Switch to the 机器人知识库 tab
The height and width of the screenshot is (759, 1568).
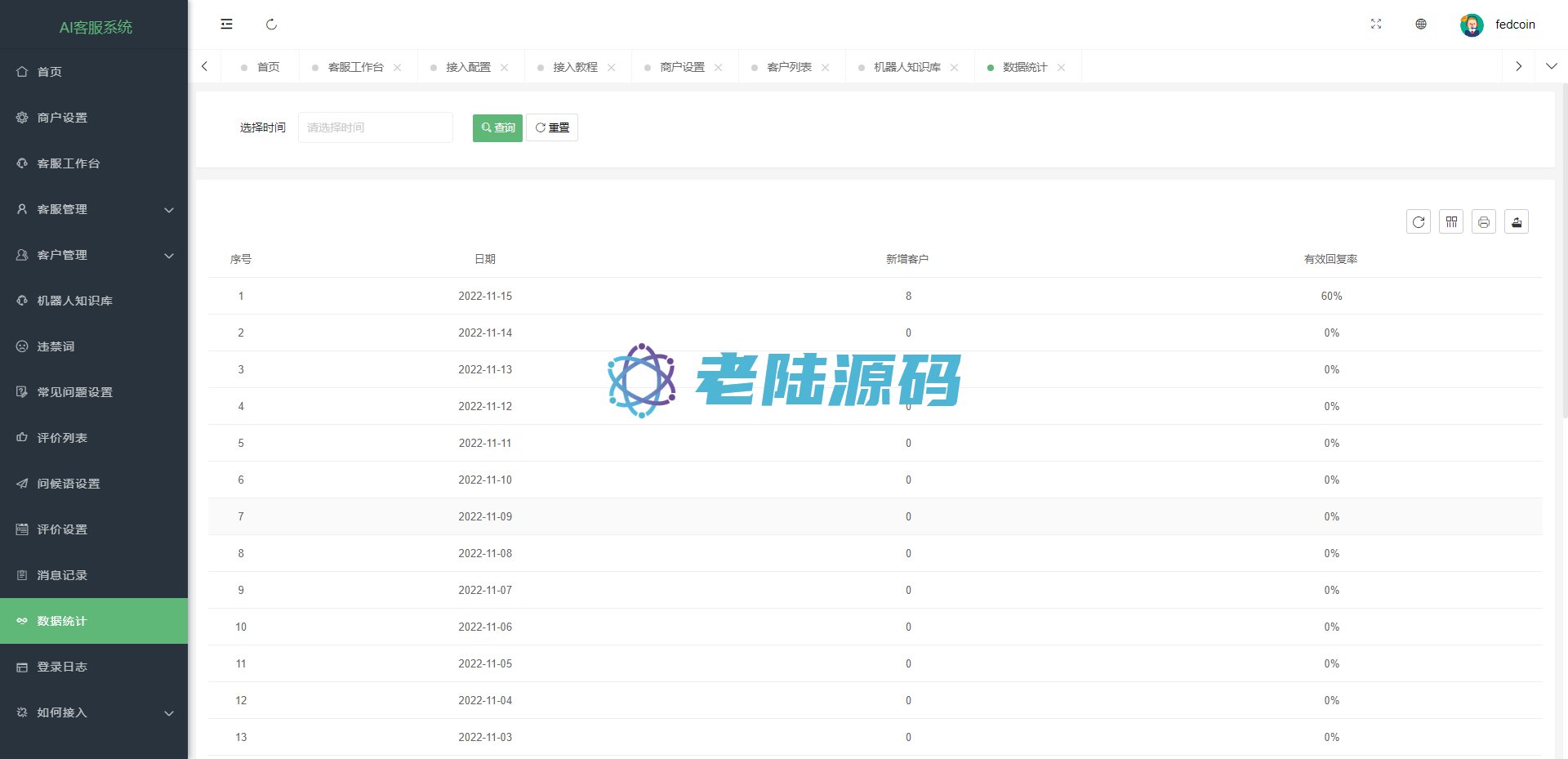(906, 67)
